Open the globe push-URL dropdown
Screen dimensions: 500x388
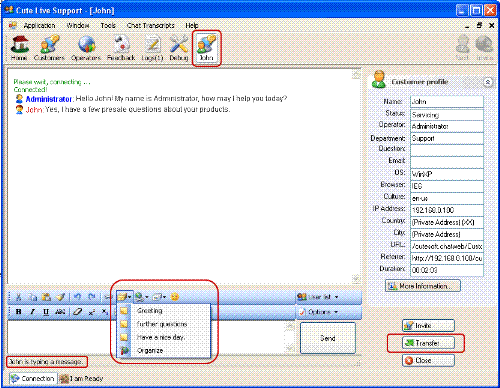click(142, 297)
